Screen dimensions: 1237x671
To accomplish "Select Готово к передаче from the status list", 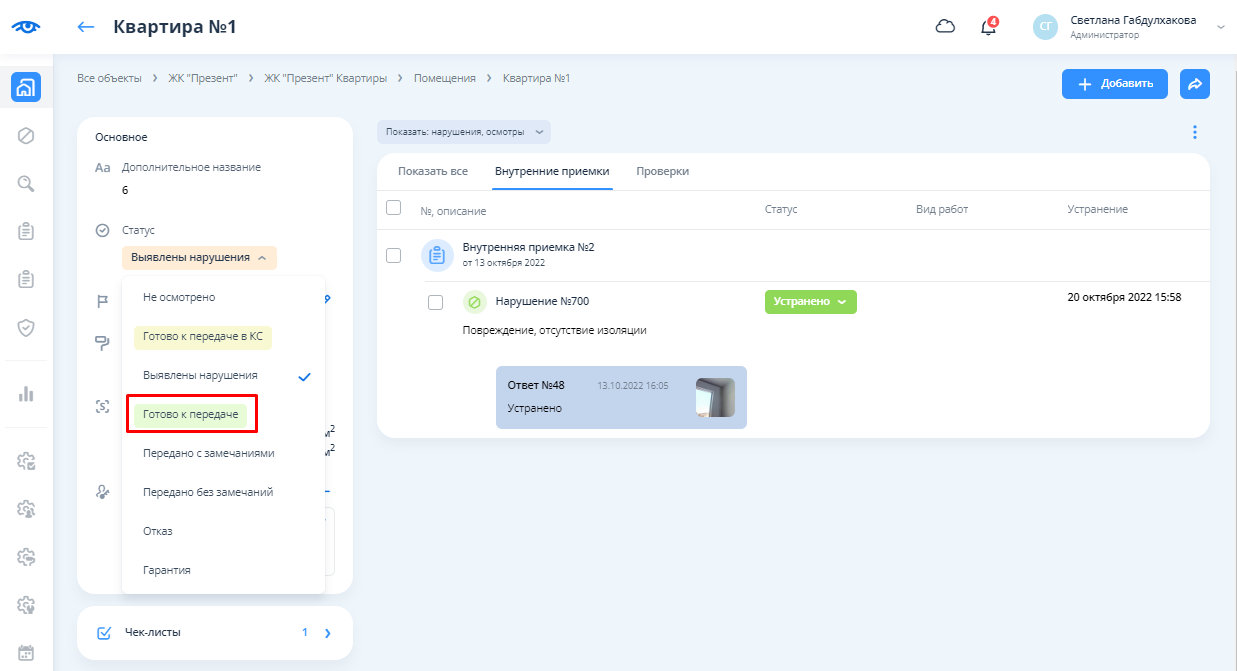I will [x=190, y=414].
